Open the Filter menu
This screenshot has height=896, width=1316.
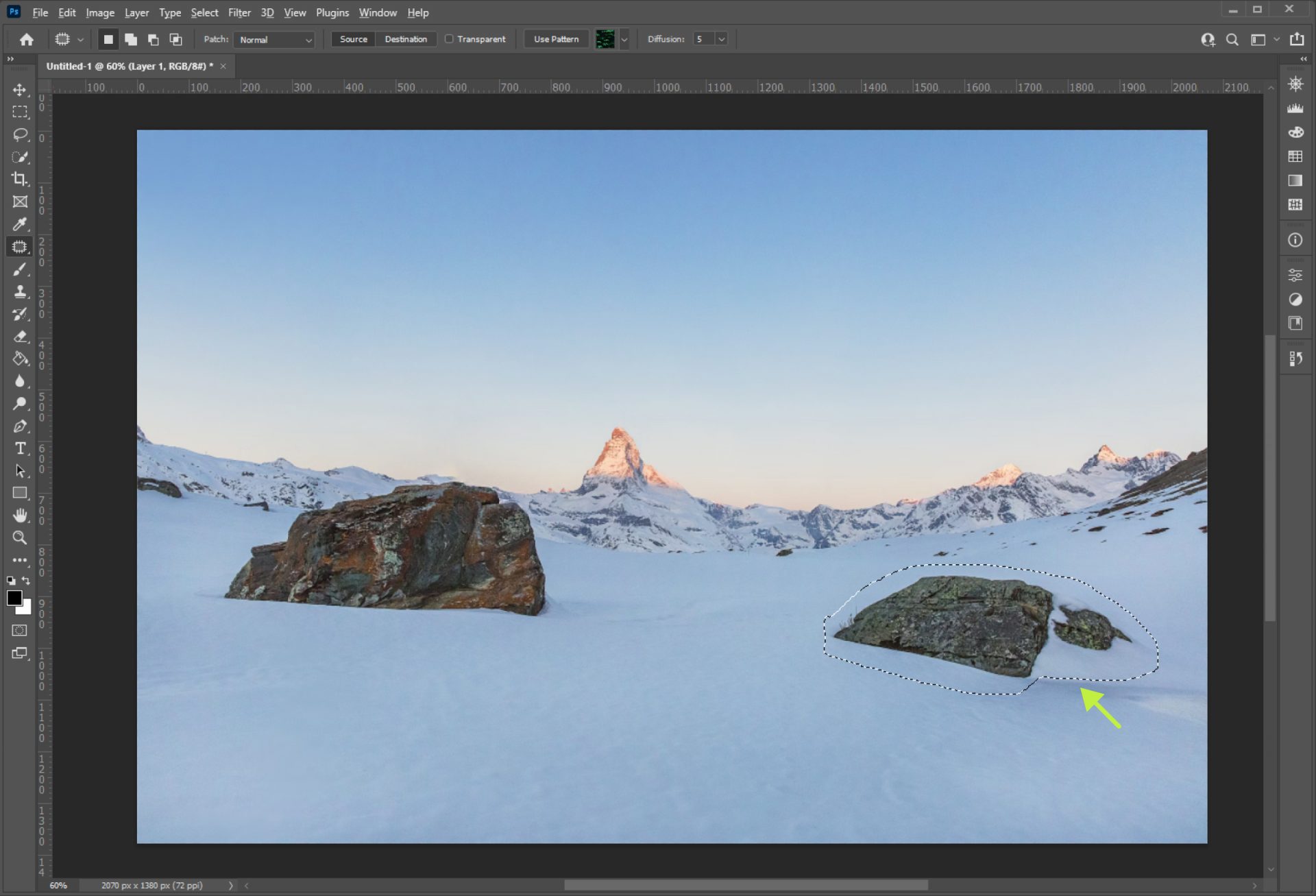(238, 12)
